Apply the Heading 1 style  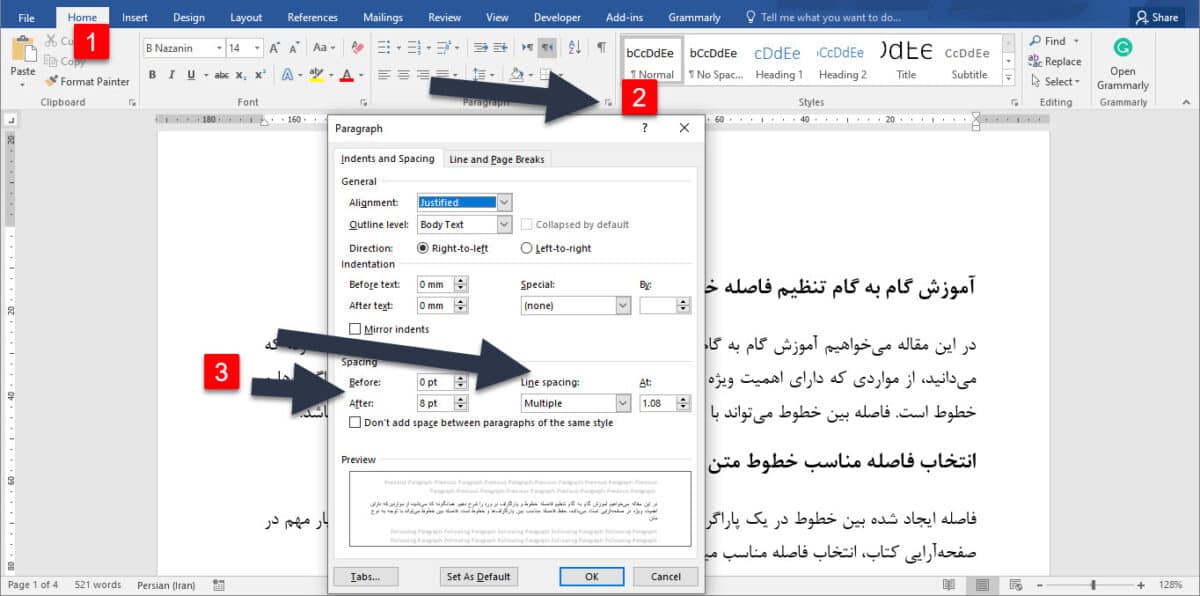coord(779,62)
